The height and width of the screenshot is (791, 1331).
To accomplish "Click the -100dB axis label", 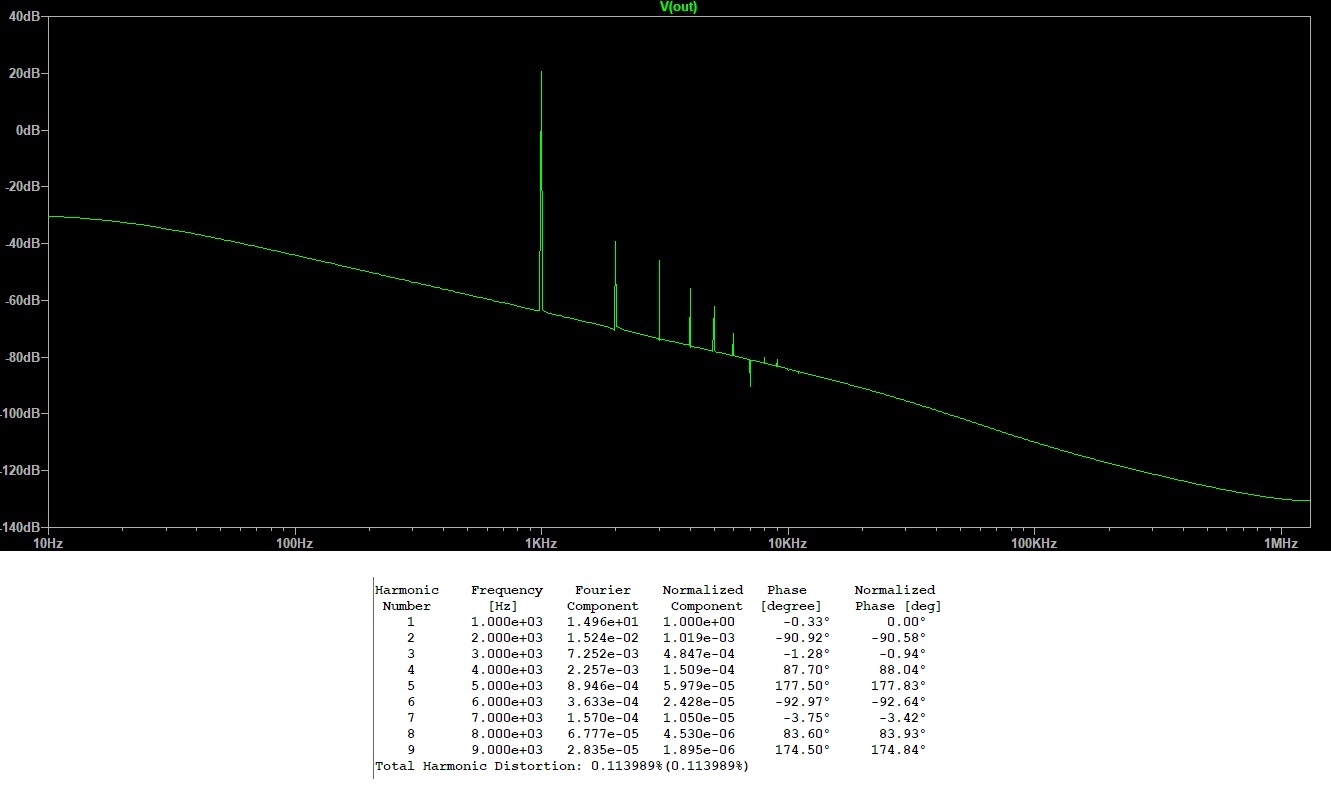I will click(18, 414).
